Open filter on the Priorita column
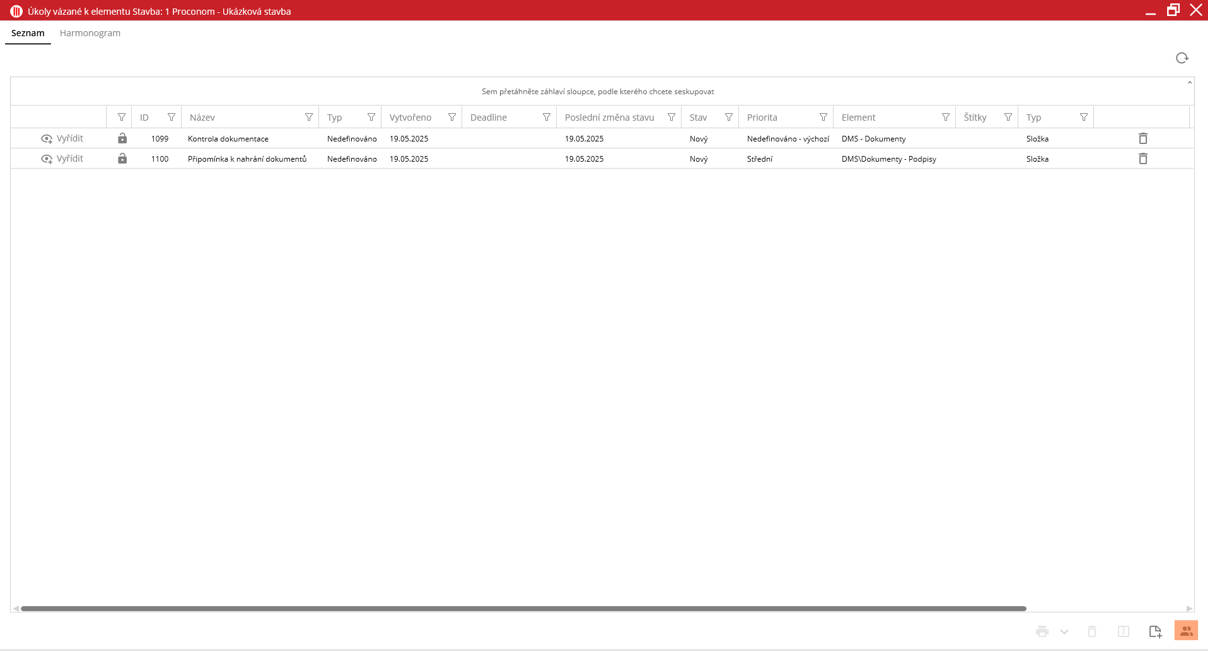Image resolution: width=1208 pixels, height=651 pixels. click(x=823, y=118)
